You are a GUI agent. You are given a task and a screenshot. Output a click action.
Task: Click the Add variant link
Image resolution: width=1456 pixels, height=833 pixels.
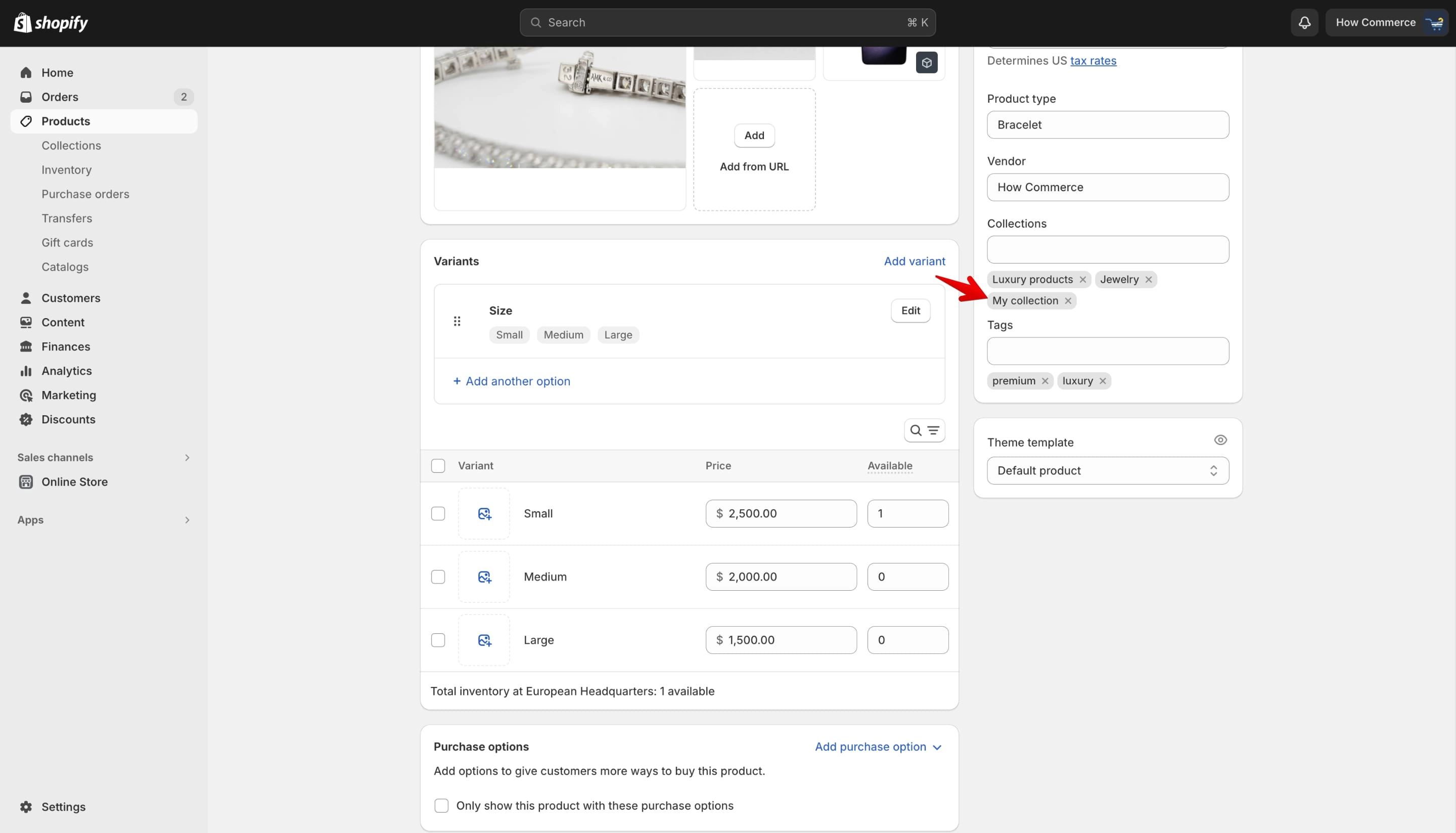(915, 261)
